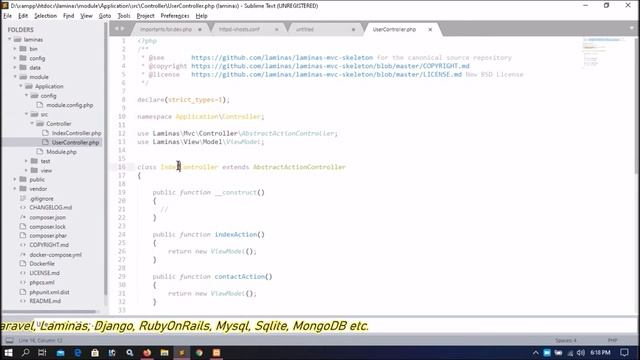Open Module.php in the sidebar

pos(61,152)
